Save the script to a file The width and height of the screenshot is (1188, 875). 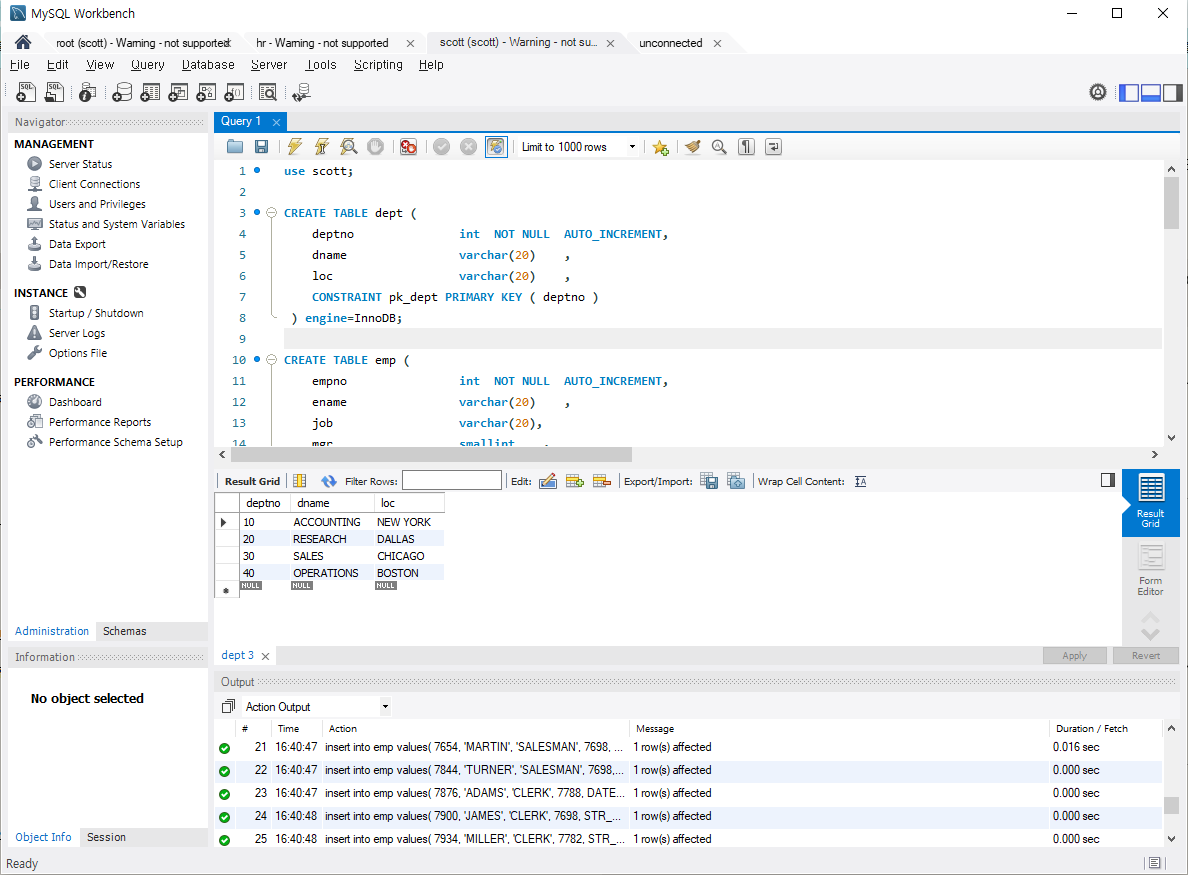pyautogui.click(x=261, y=147)
